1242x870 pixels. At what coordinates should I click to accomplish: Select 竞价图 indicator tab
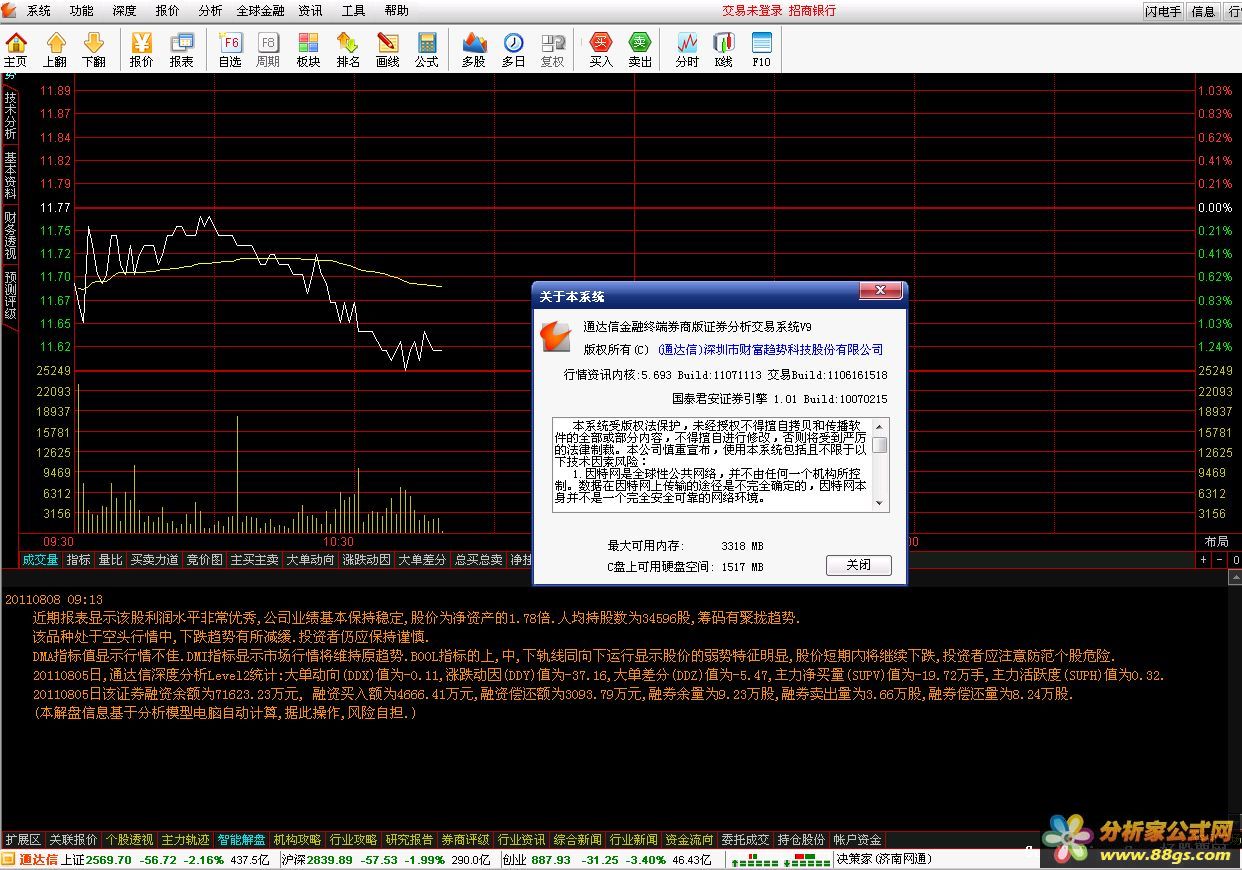pyautogui.click(x=204, y=560)
